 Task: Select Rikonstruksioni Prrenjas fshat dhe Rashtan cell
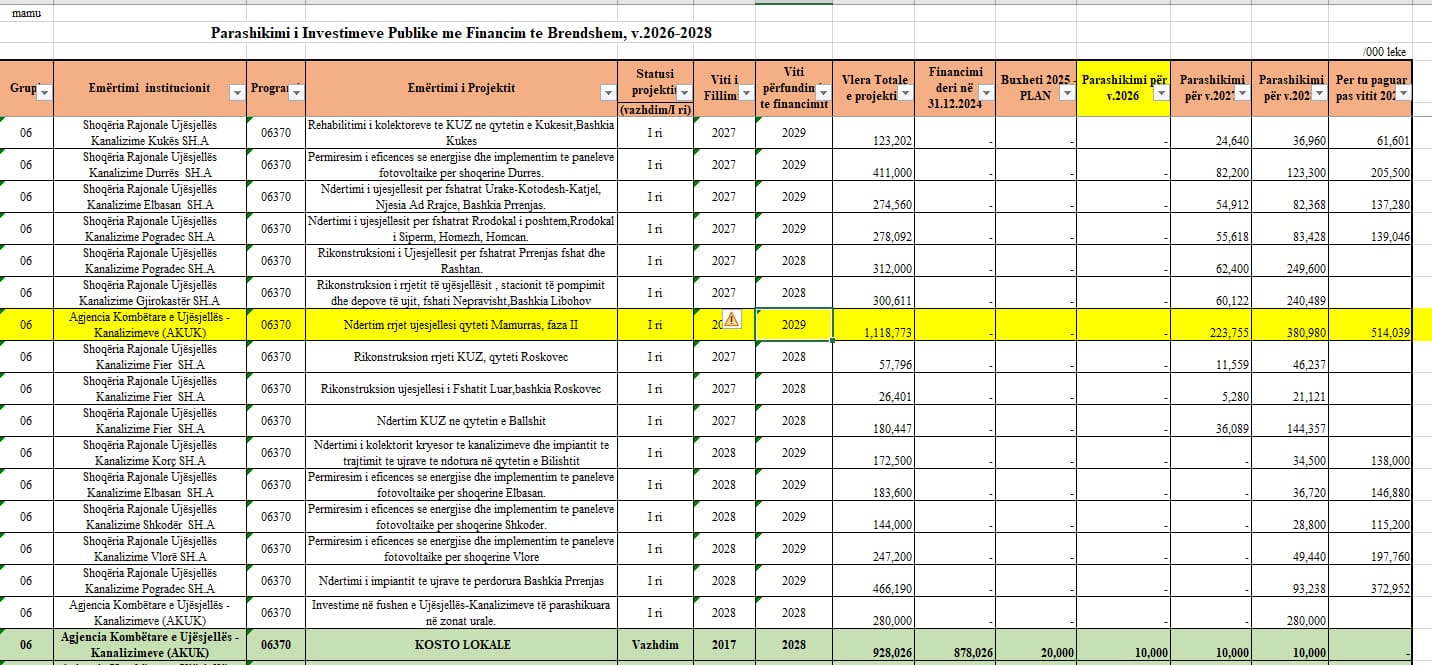461,260
